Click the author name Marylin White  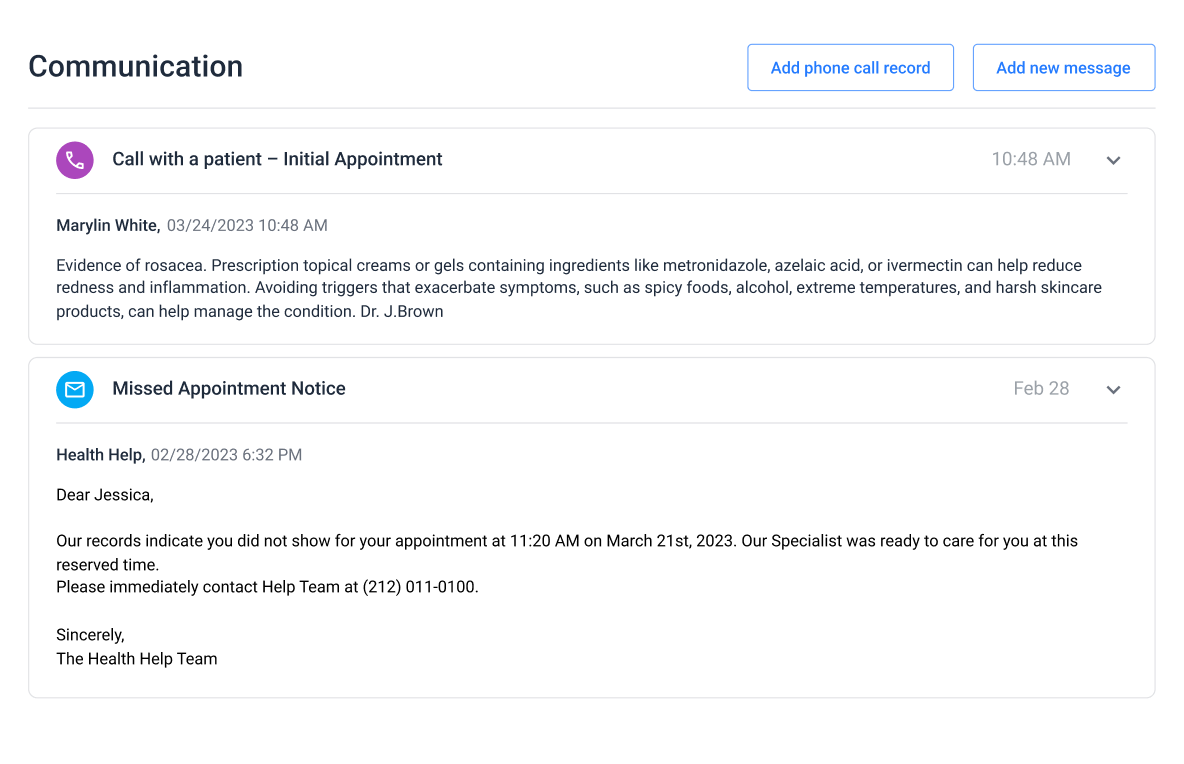click(x=107, y=226)
